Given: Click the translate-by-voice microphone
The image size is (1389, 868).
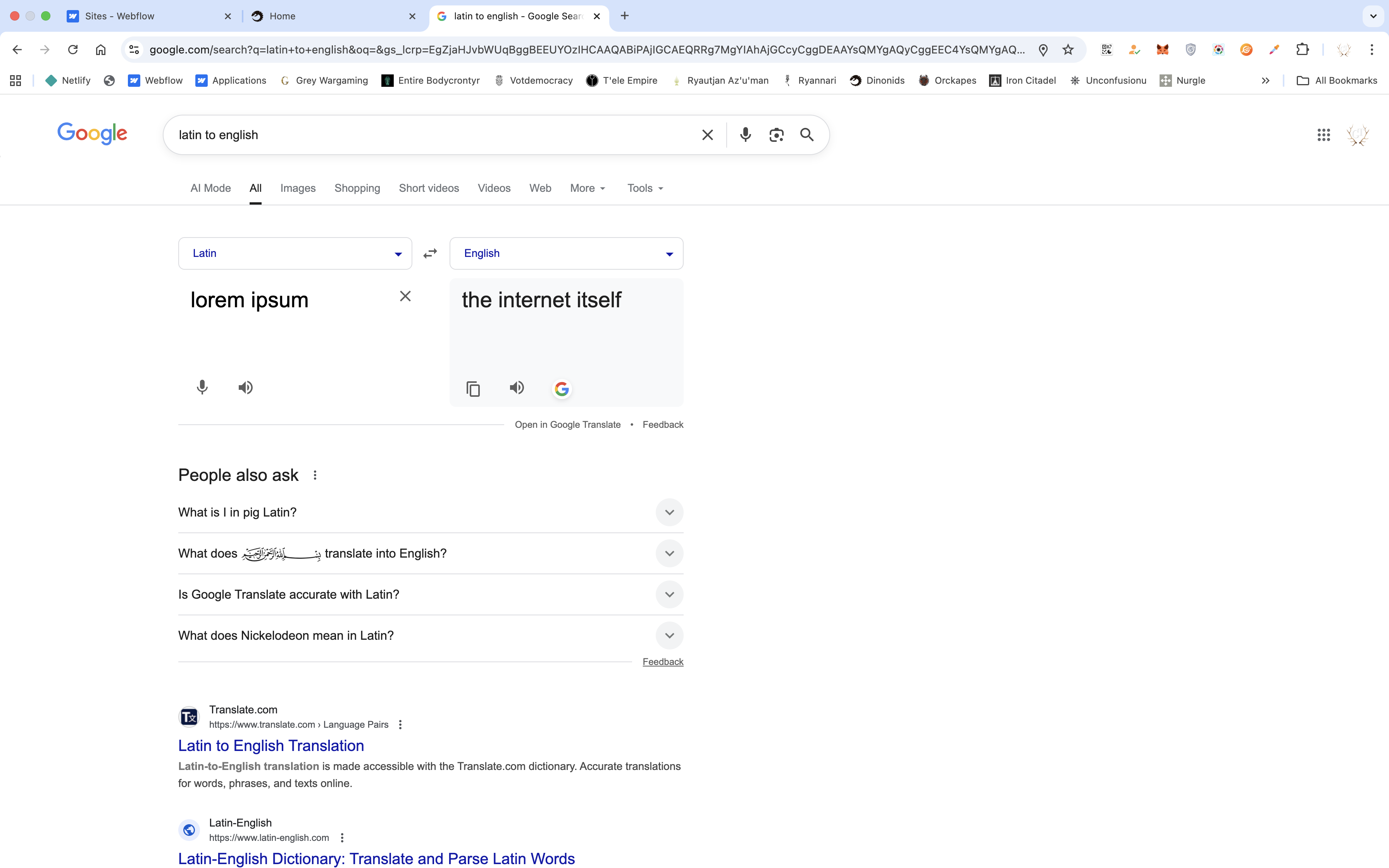Looking at the screenshot, I should click(x=202, y=387).
